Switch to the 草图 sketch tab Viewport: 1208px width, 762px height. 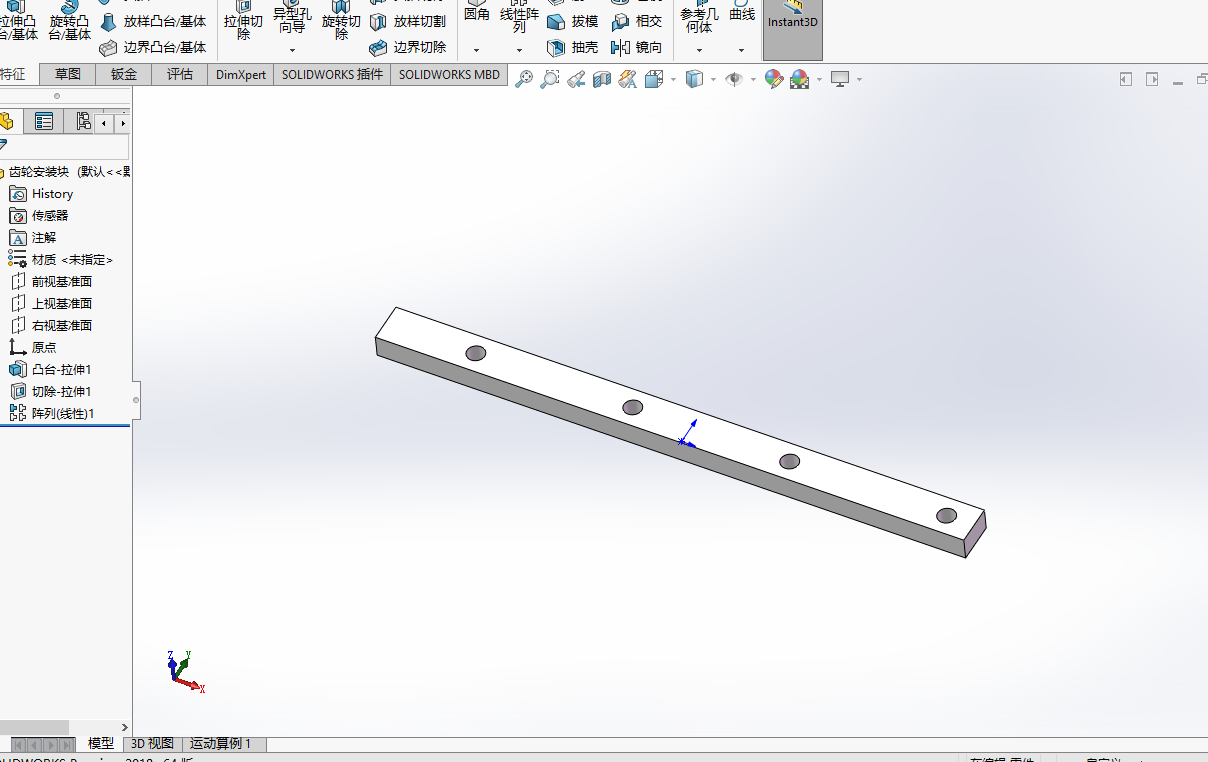pyautogui.click(x=68, y=74)
